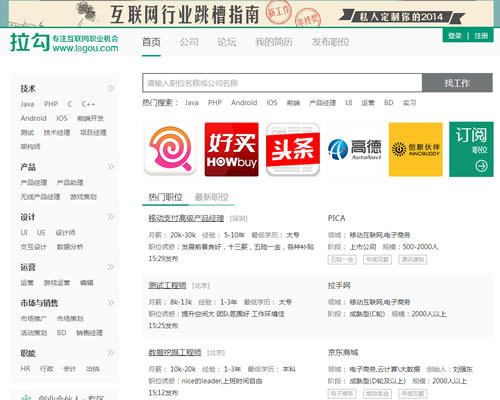Screen dimensions: 500x400
Task: Open the PICA company link
Action: (x=337, y=218)
